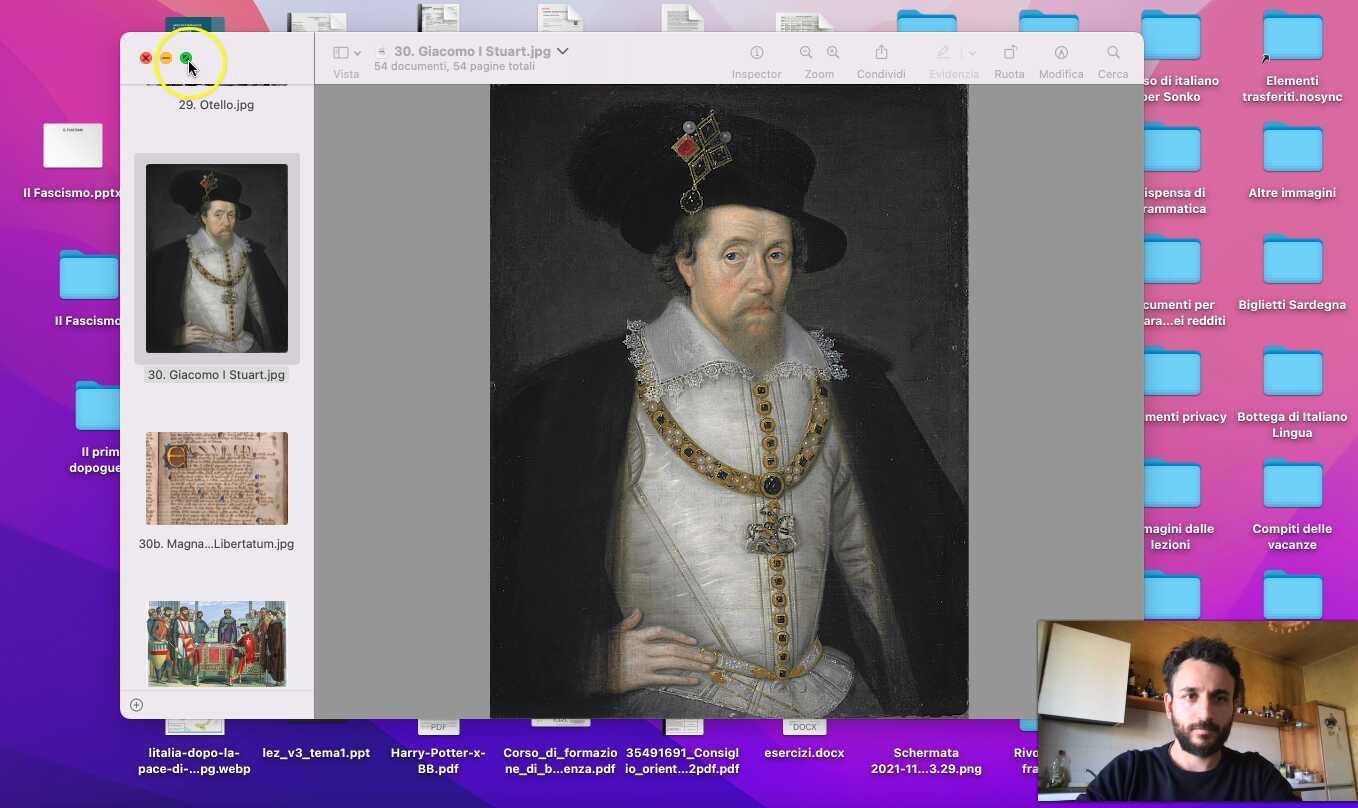
Task: Click the 30. Giacomo I Stuart.jpg sidebar label
Action: [217, 375]
